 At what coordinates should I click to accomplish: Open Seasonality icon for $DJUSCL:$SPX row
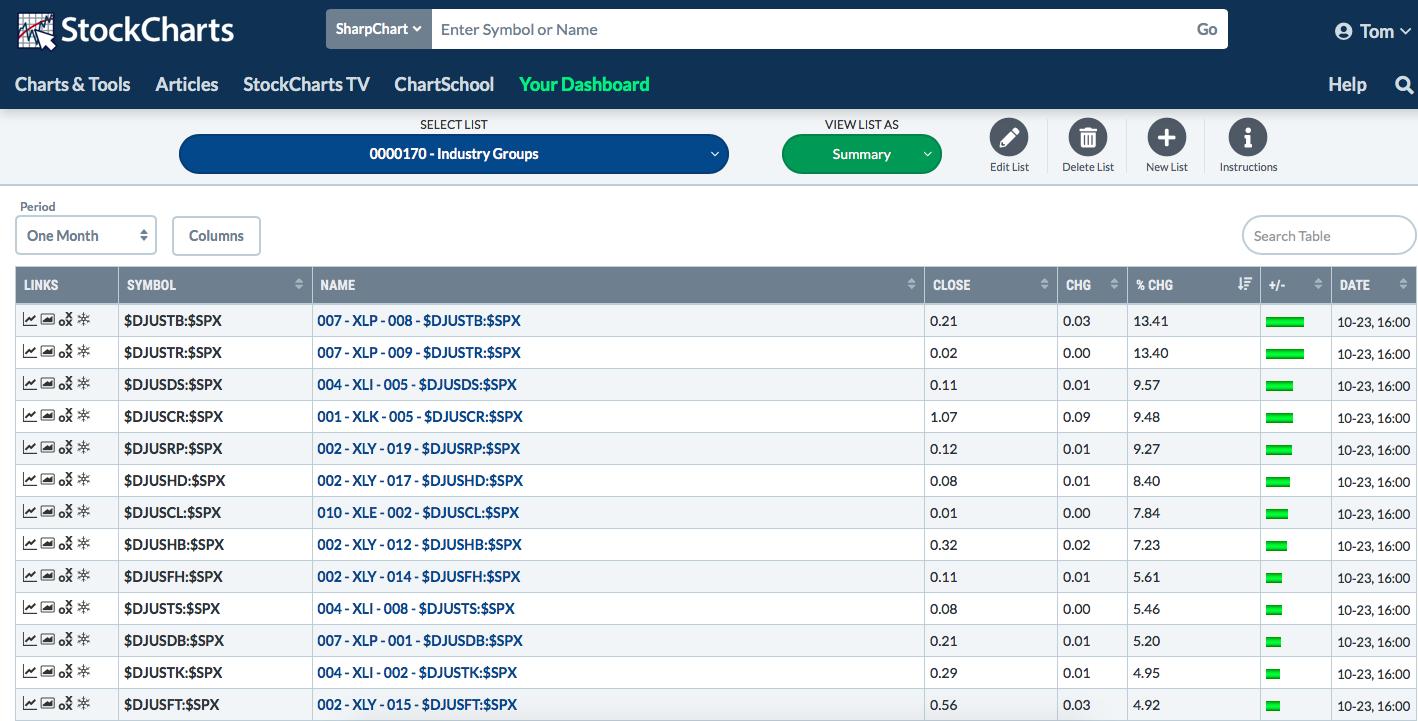click(84, 512)
